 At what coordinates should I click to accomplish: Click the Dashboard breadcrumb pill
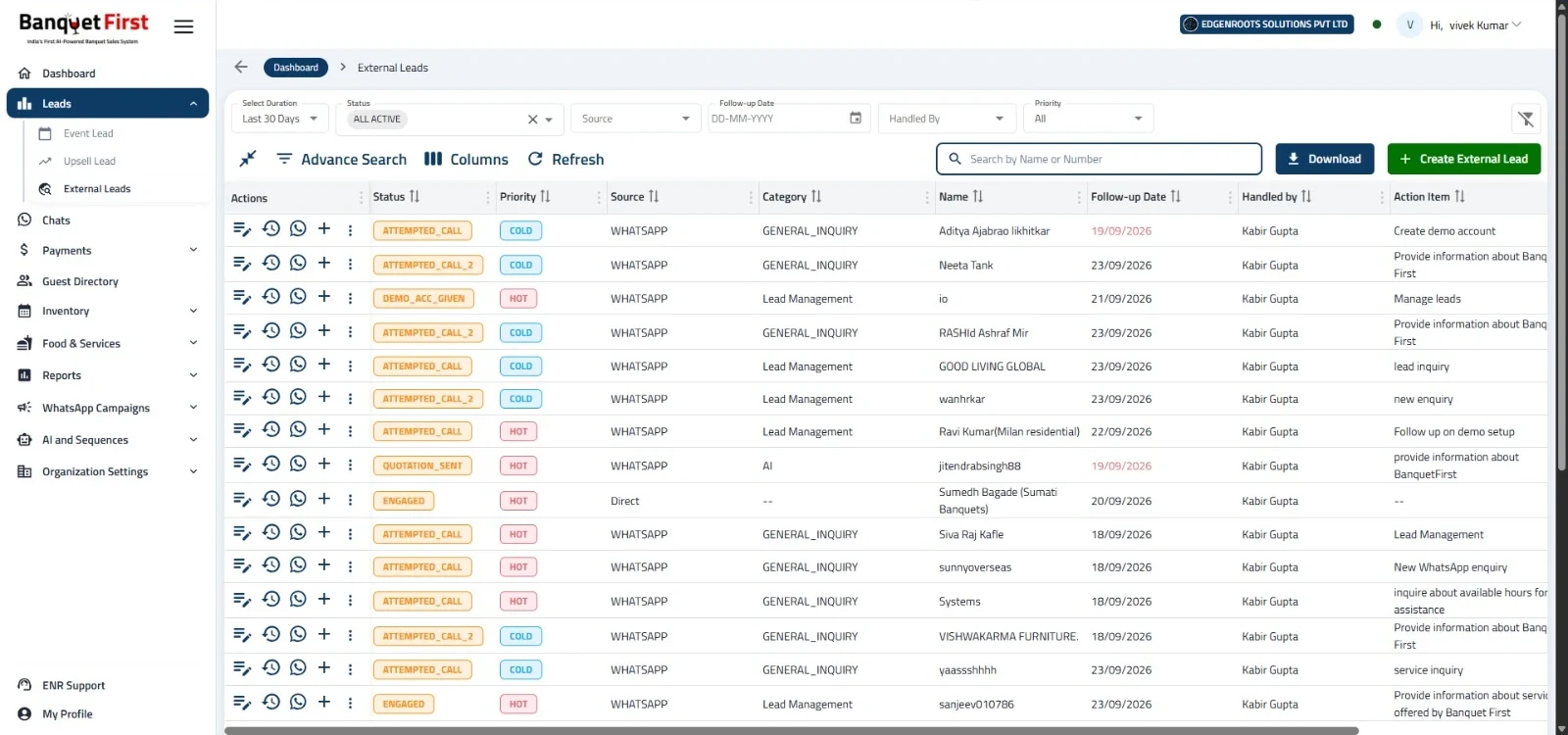pos(296,68)
